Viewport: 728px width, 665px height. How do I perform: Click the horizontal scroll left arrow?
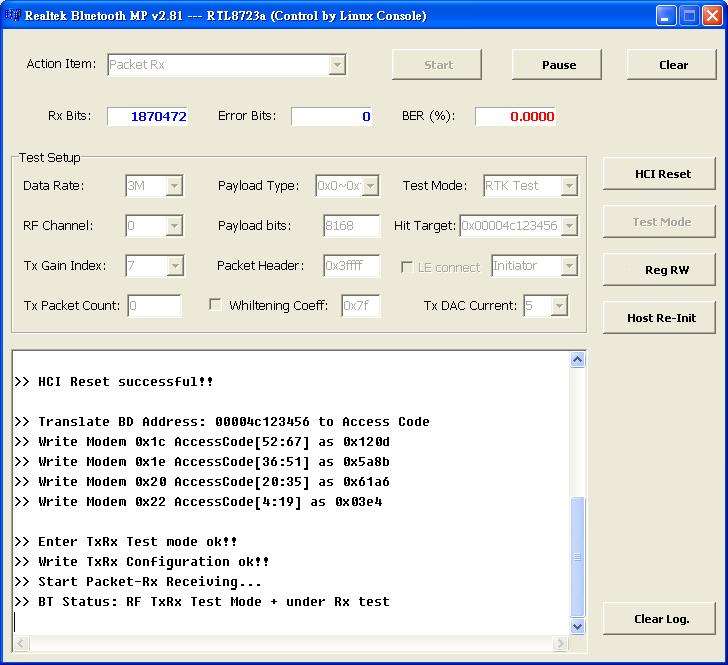coord(21,643)
